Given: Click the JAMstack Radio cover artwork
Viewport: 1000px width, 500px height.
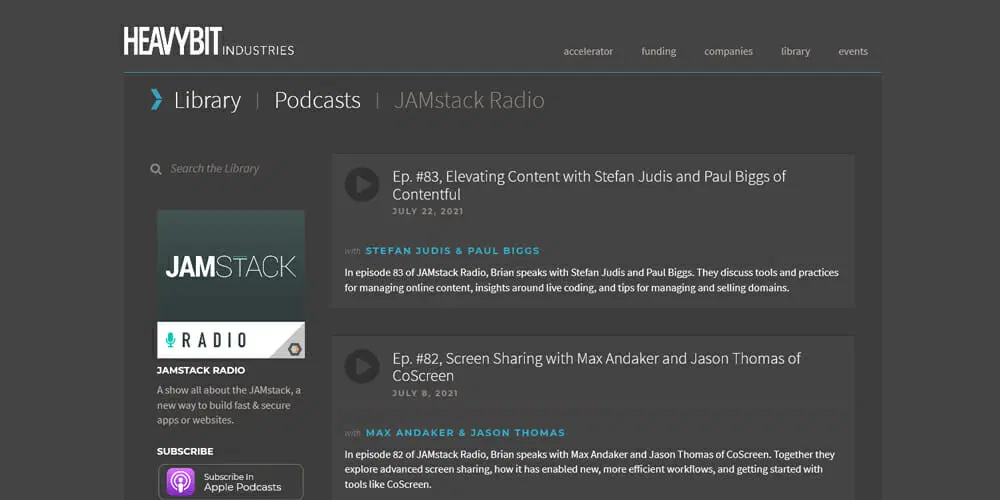Looking at the screenshot, I should coord(231,284).
